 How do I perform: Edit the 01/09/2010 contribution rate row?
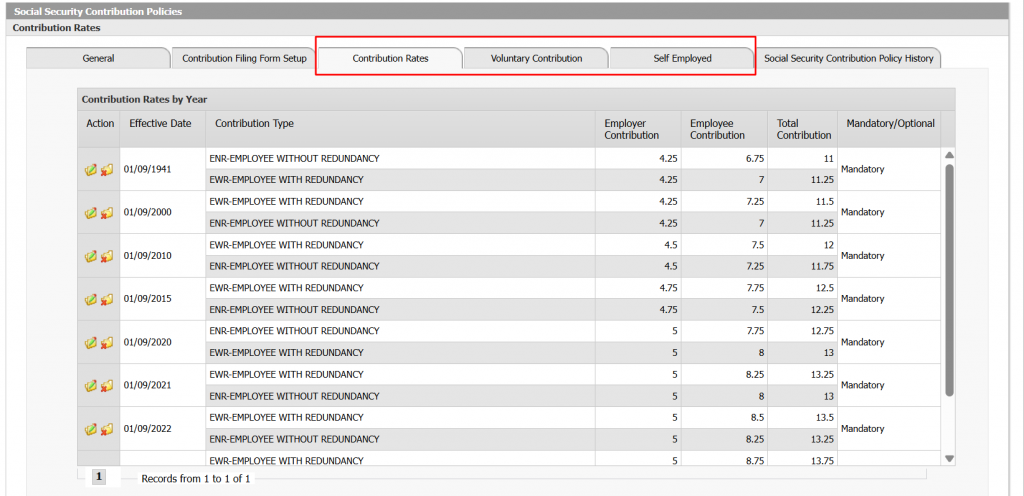coord(91,256)
